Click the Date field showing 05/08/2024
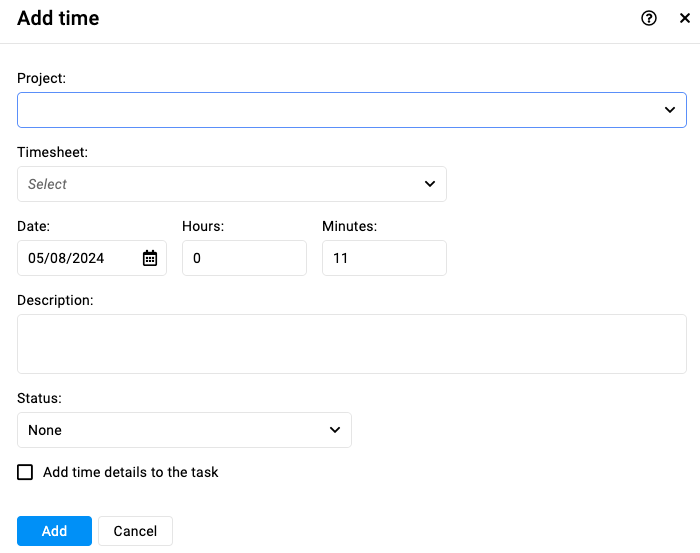This screenshot has width=700, height=553. coord(92,258)
